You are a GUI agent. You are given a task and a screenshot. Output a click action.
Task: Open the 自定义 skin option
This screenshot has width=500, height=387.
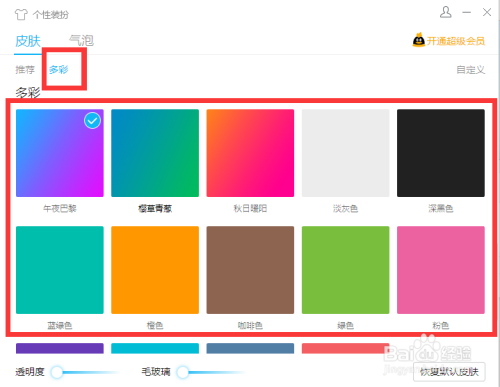pos(470,70)
